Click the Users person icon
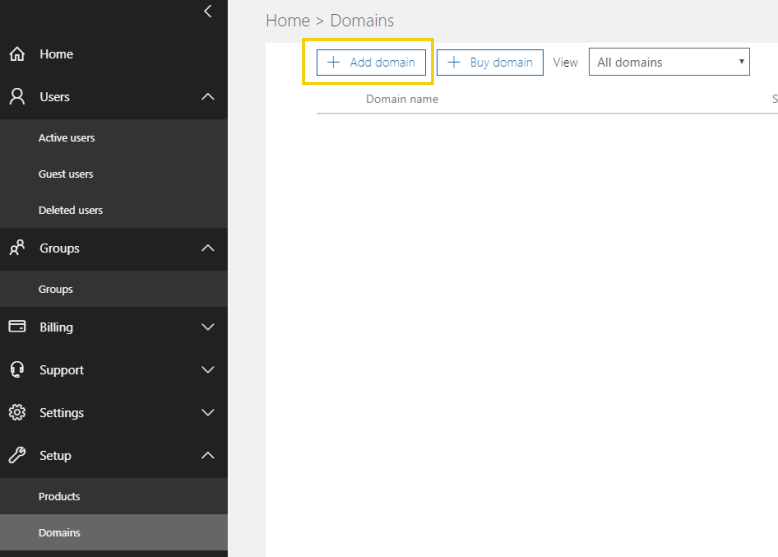778x557 pixels. coord(17,97)
